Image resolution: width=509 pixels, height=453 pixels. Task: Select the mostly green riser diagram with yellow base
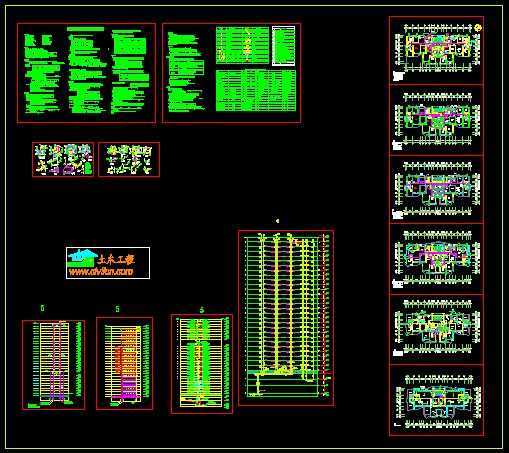pyautogui.click(x=202, y=364)
